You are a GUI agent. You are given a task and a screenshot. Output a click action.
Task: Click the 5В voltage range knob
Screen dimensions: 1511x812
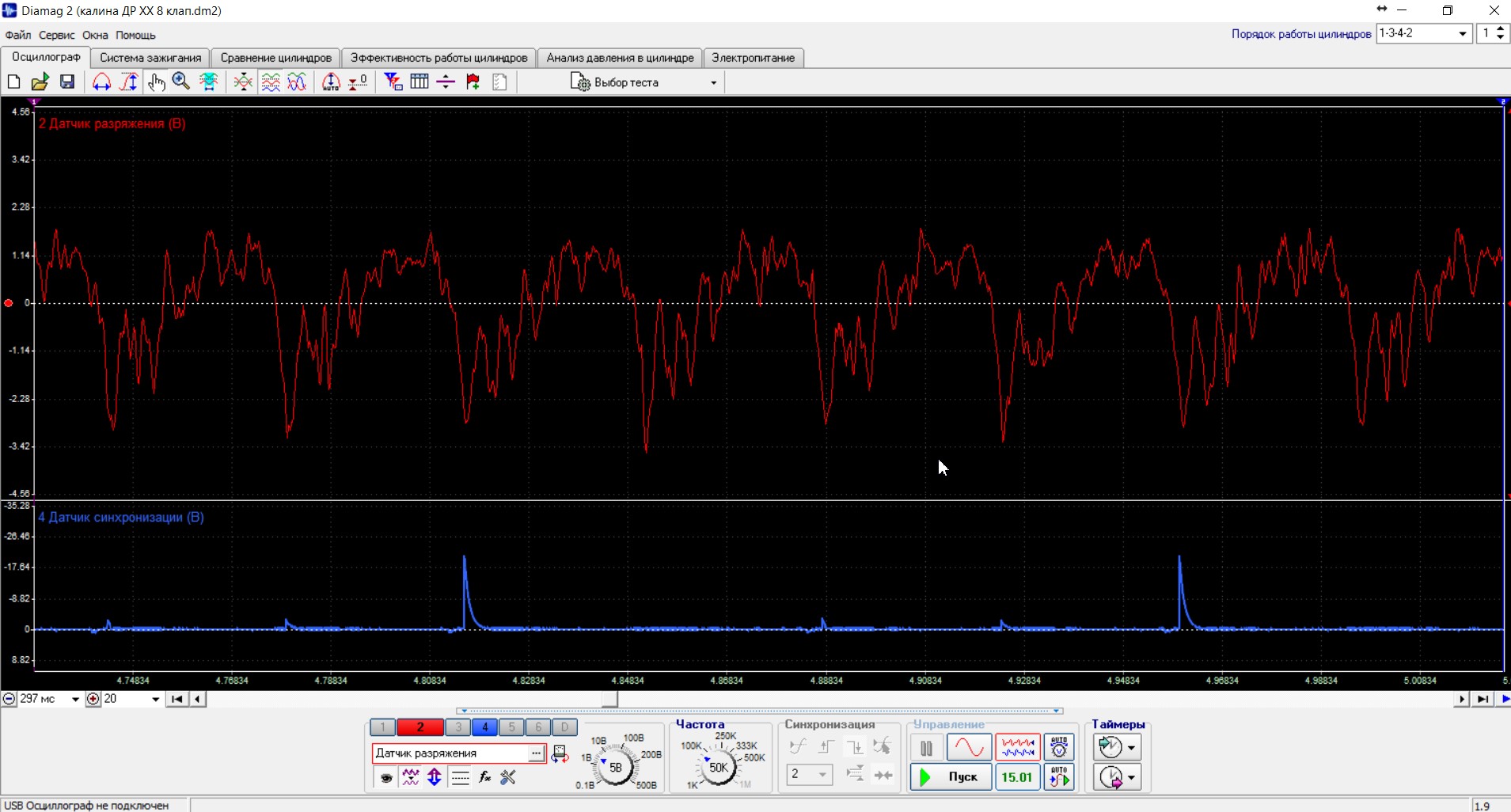pos(615,767)
